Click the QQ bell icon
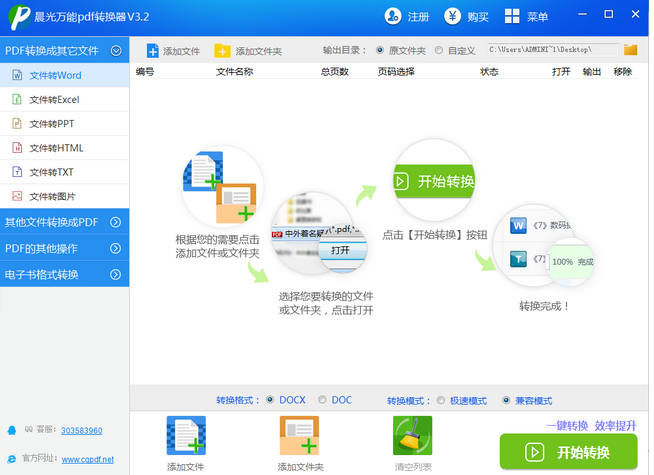654x475 pixels. 12,430
